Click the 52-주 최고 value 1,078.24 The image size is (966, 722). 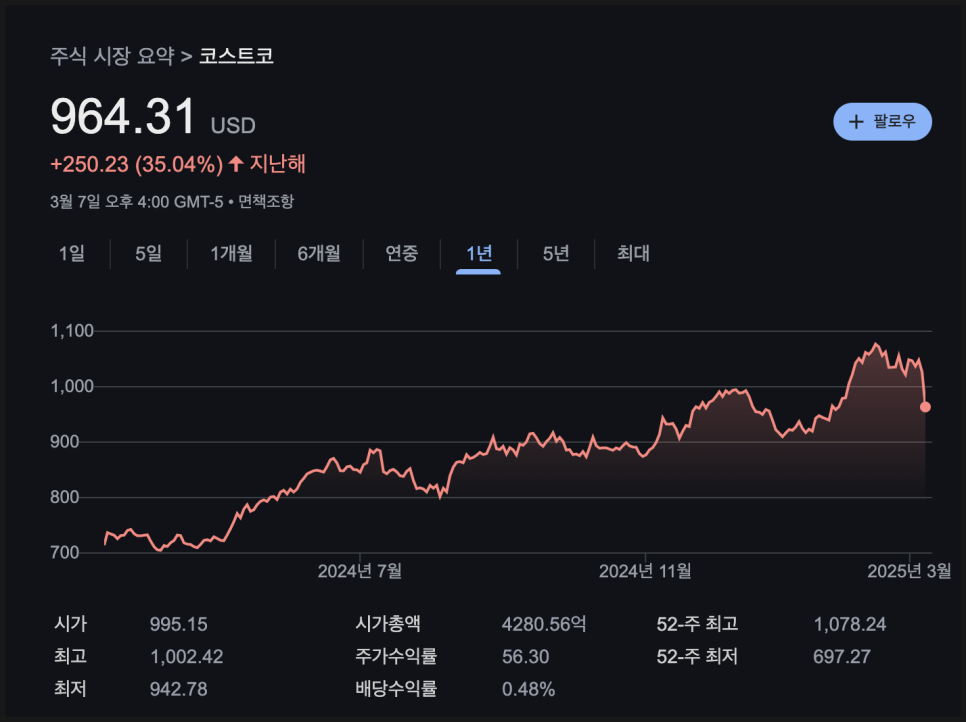850,624
